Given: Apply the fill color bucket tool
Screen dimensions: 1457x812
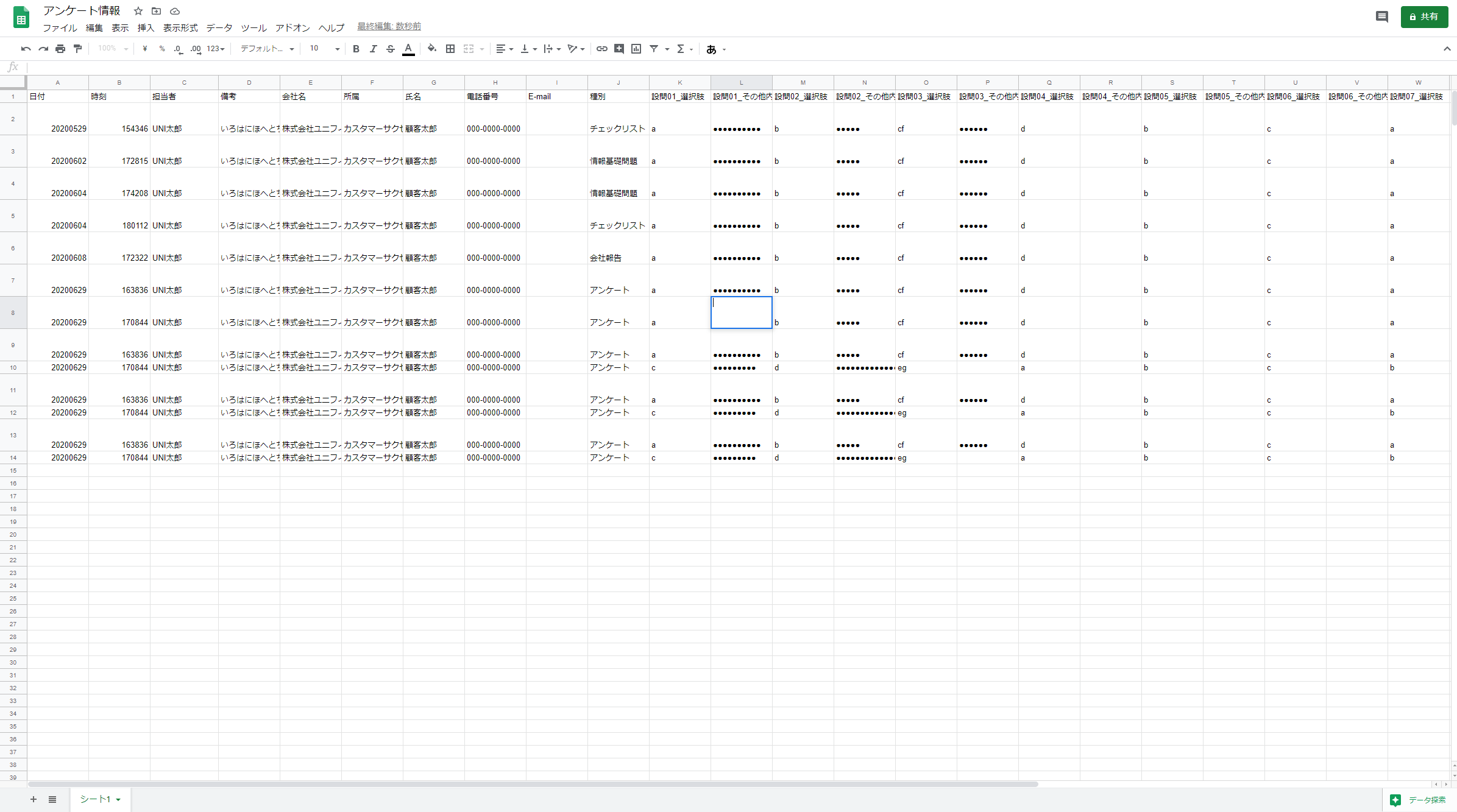Looking at the screenshot, I should tap(431, 49).
